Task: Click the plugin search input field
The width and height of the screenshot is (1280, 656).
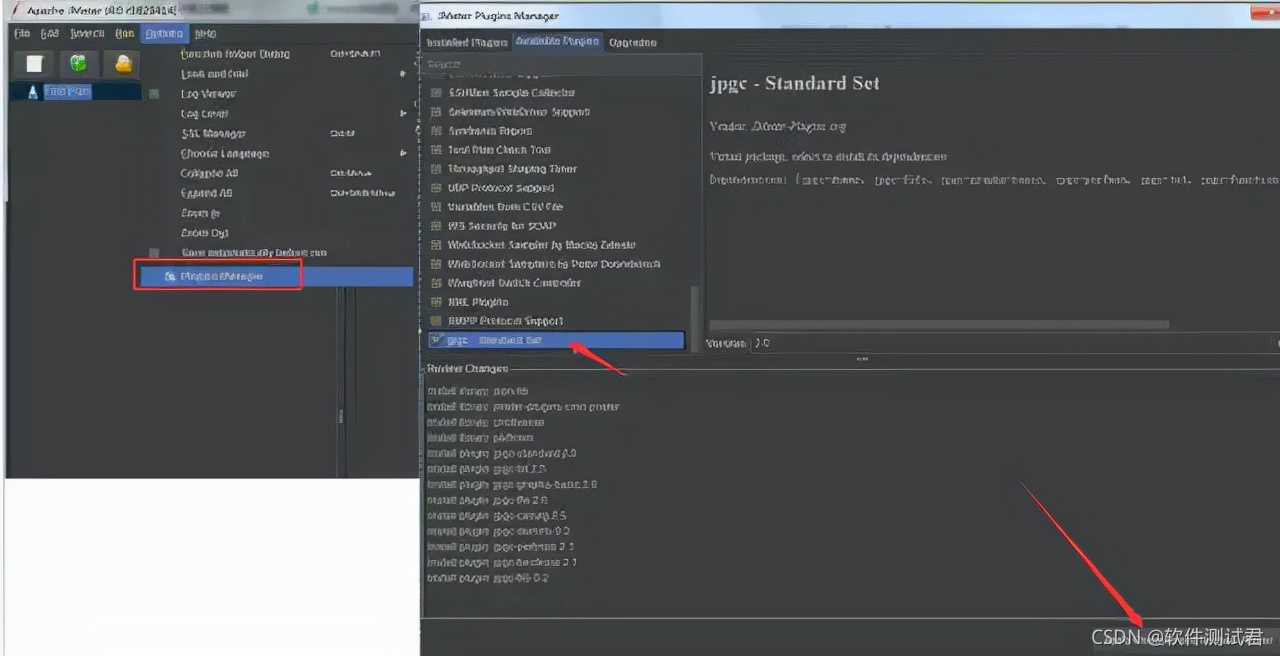Action: tap(561, 64)
